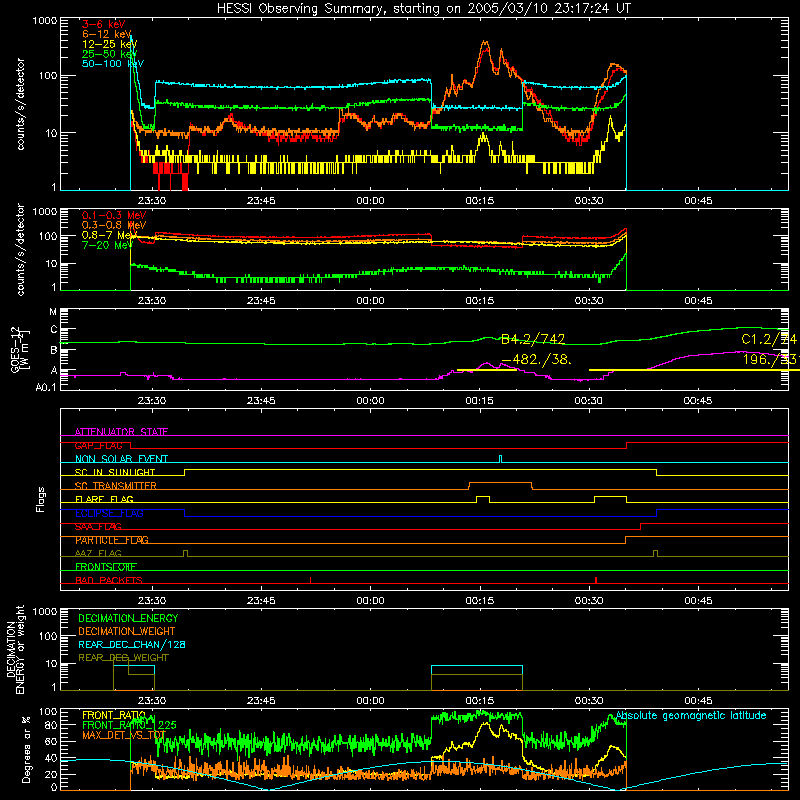800x800 pixels.
Task: Select the orange 6-12 keV legend label
Action: [107, 34]
